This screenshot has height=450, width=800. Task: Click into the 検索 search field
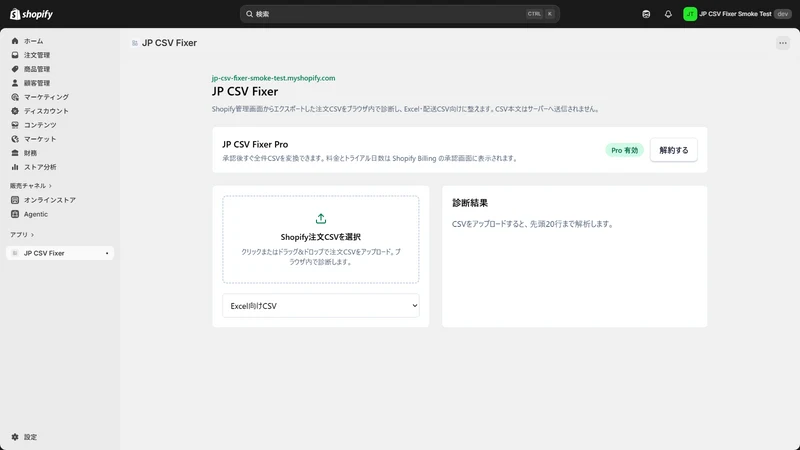pos(399,14)
